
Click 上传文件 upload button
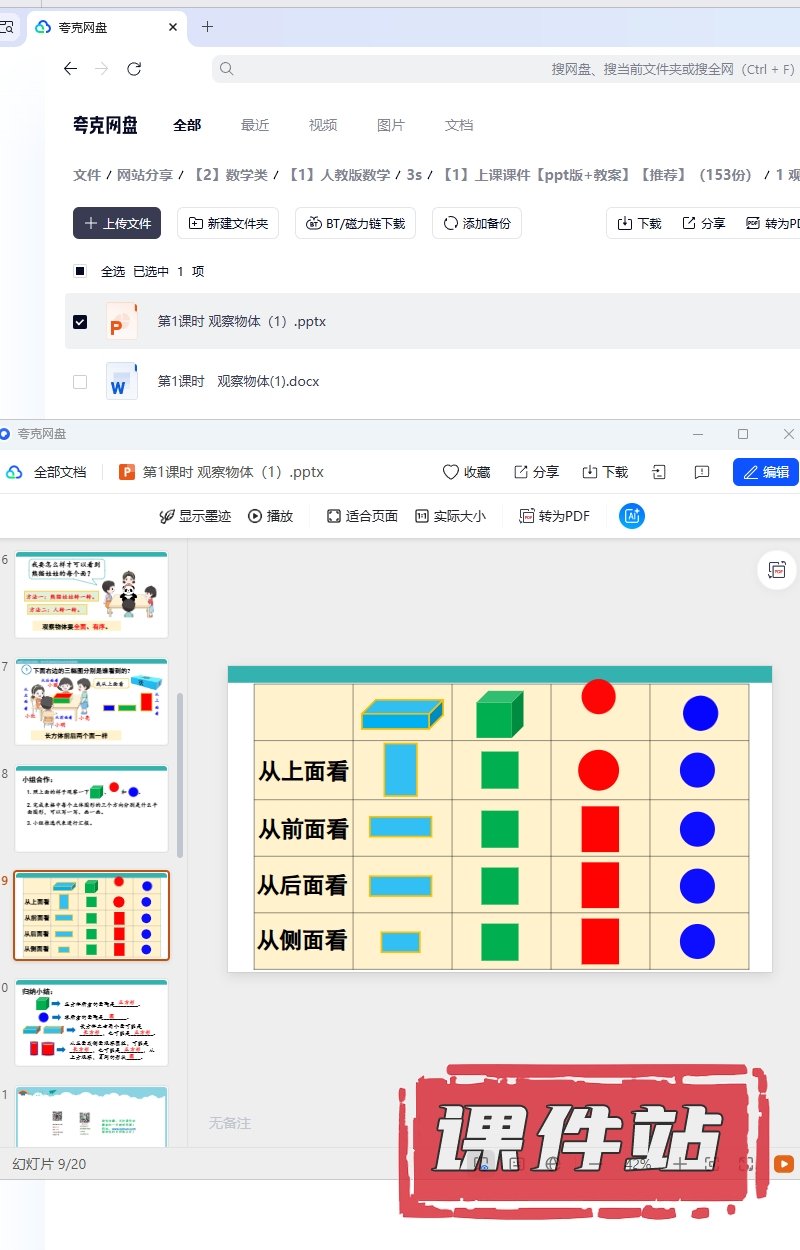(117, 223)
